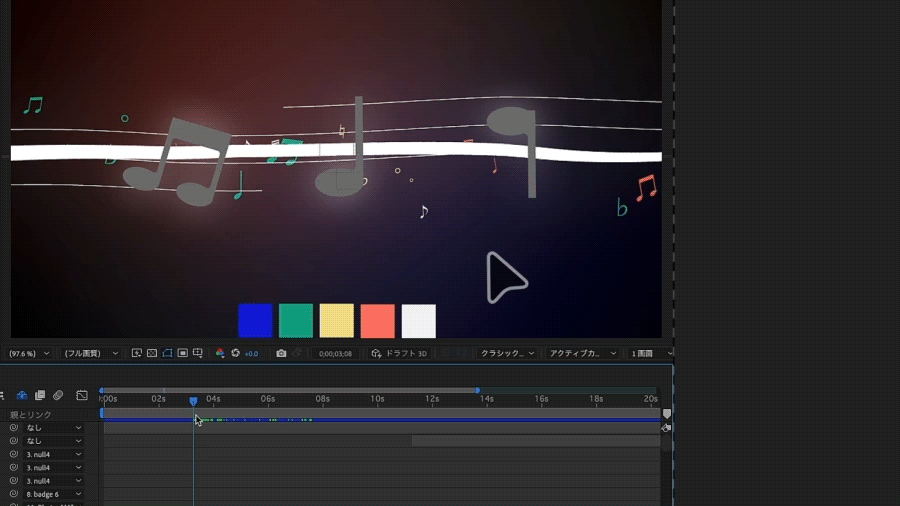This screenshot has width=900, height=506.
Task: Select the large arrow cursor graphic in the viewer
Action: tap(506, 278)
